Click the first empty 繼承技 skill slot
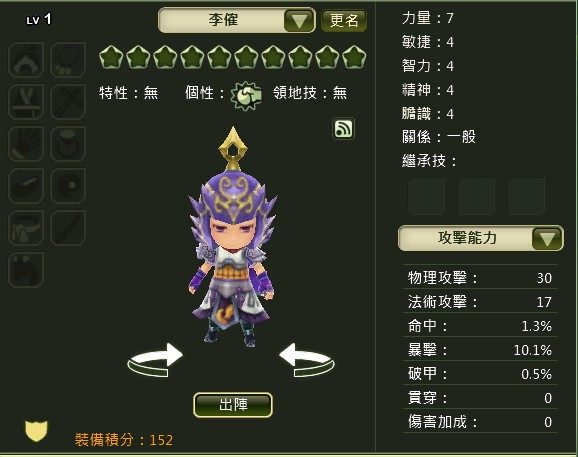 coord(426,196)
